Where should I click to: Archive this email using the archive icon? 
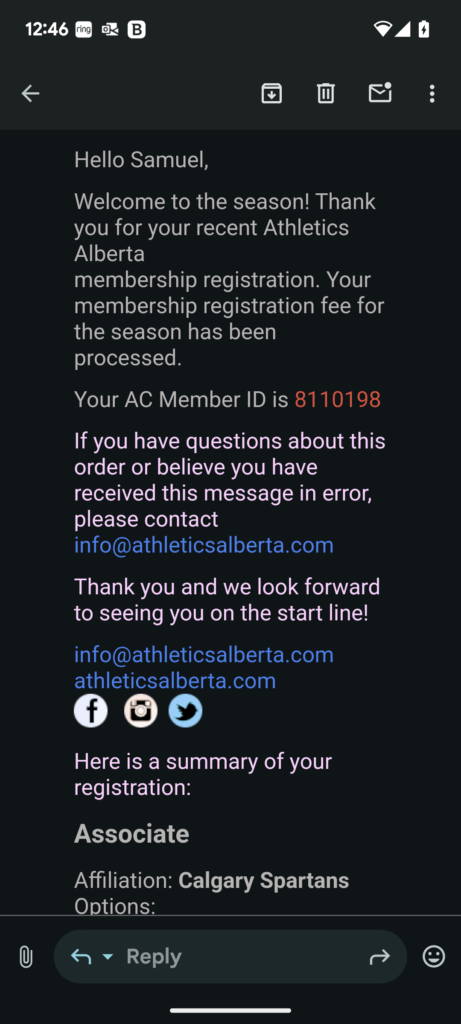[272, 94]
